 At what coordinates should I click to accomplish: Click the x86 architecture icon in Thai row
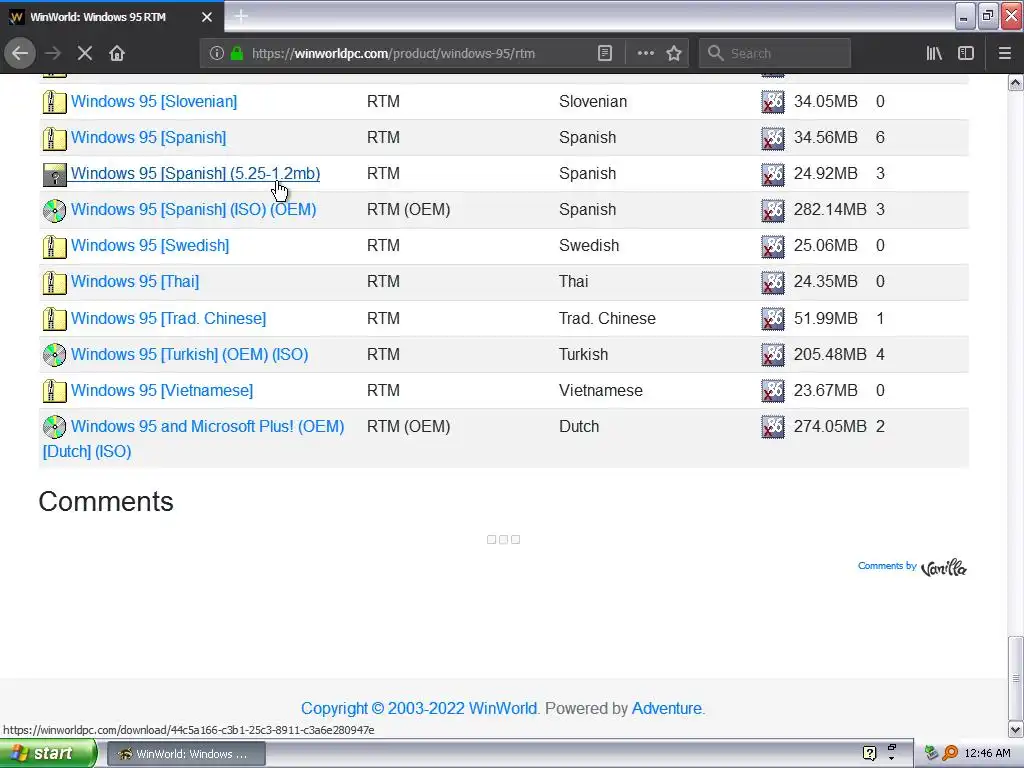coord(773,282)
